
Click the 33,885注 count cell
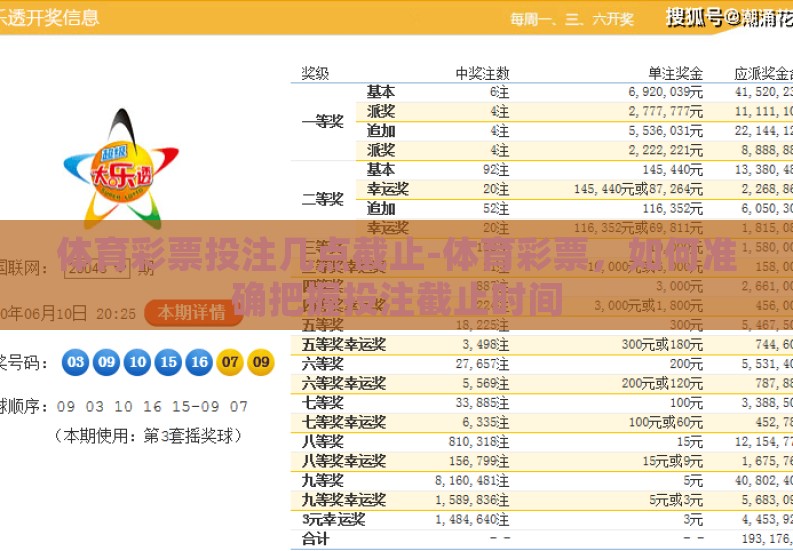(482, 403)
